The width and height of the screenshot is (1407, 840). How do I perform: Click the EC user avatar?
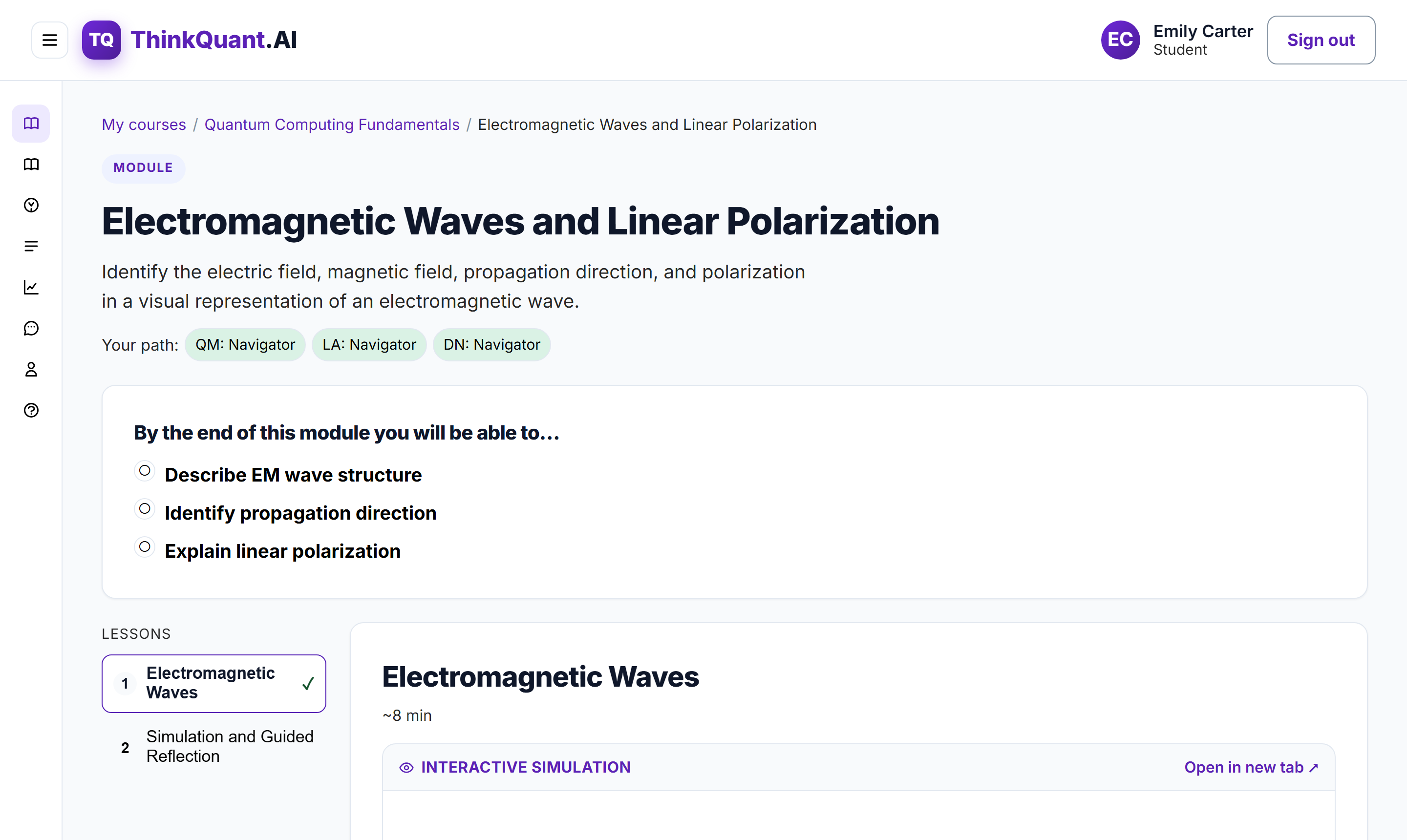tap(1120, 40)
